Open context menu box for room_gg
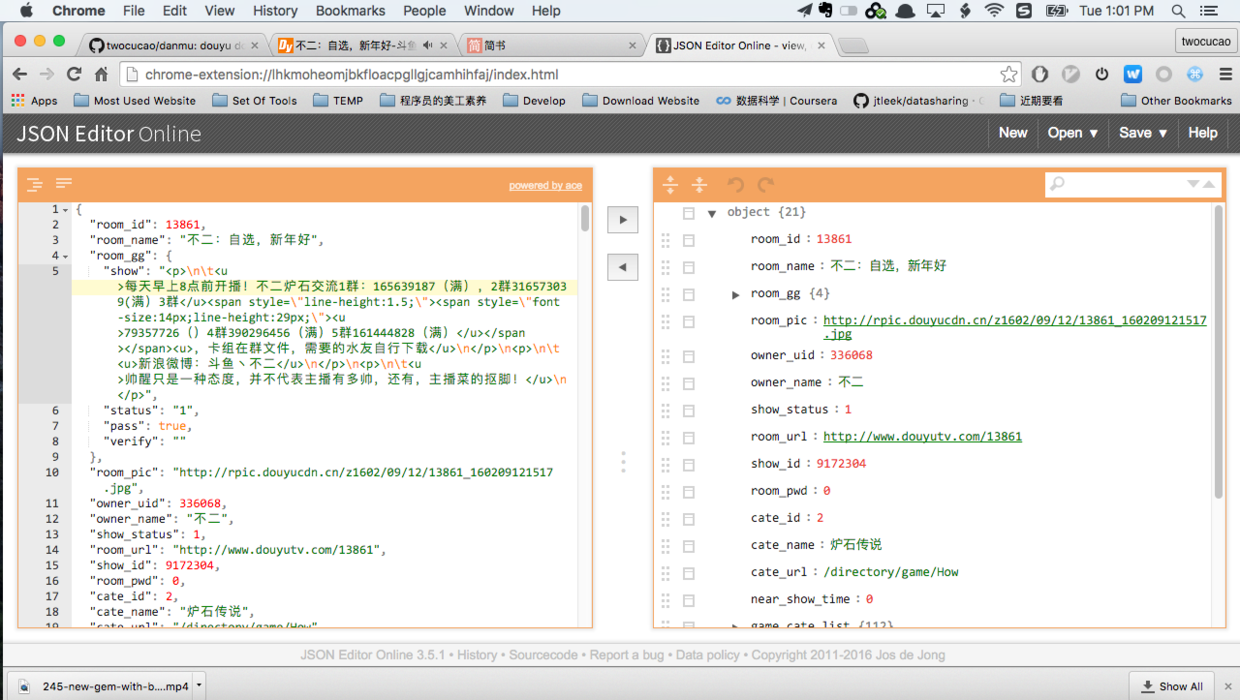This screenshot has height=700, width=1240. coord(689,294)
